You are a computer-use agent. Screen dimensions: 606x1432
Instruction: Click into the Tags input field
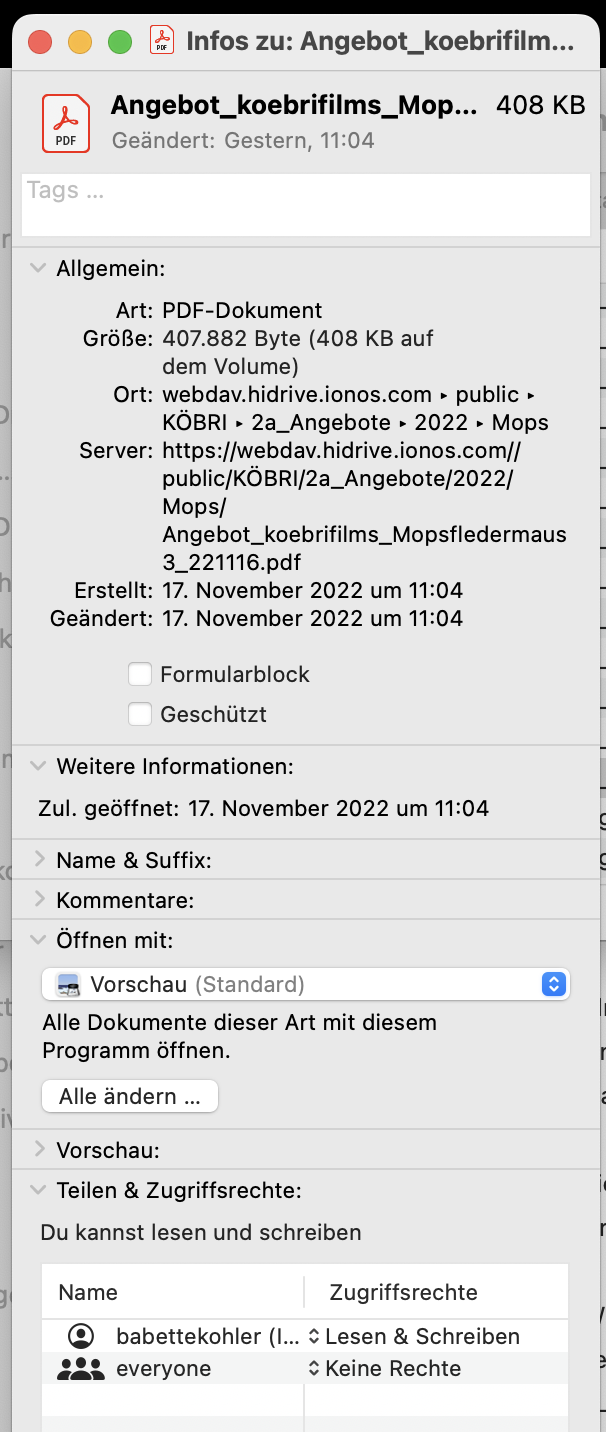(306, 204)
